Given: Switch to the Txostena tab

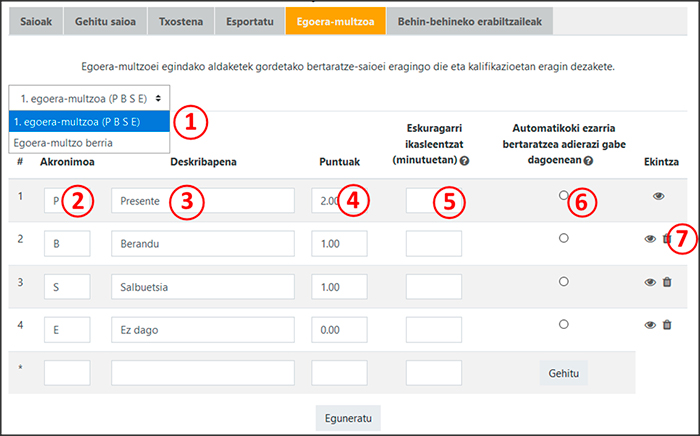Looking at the screenshot, I should point(181,20).
